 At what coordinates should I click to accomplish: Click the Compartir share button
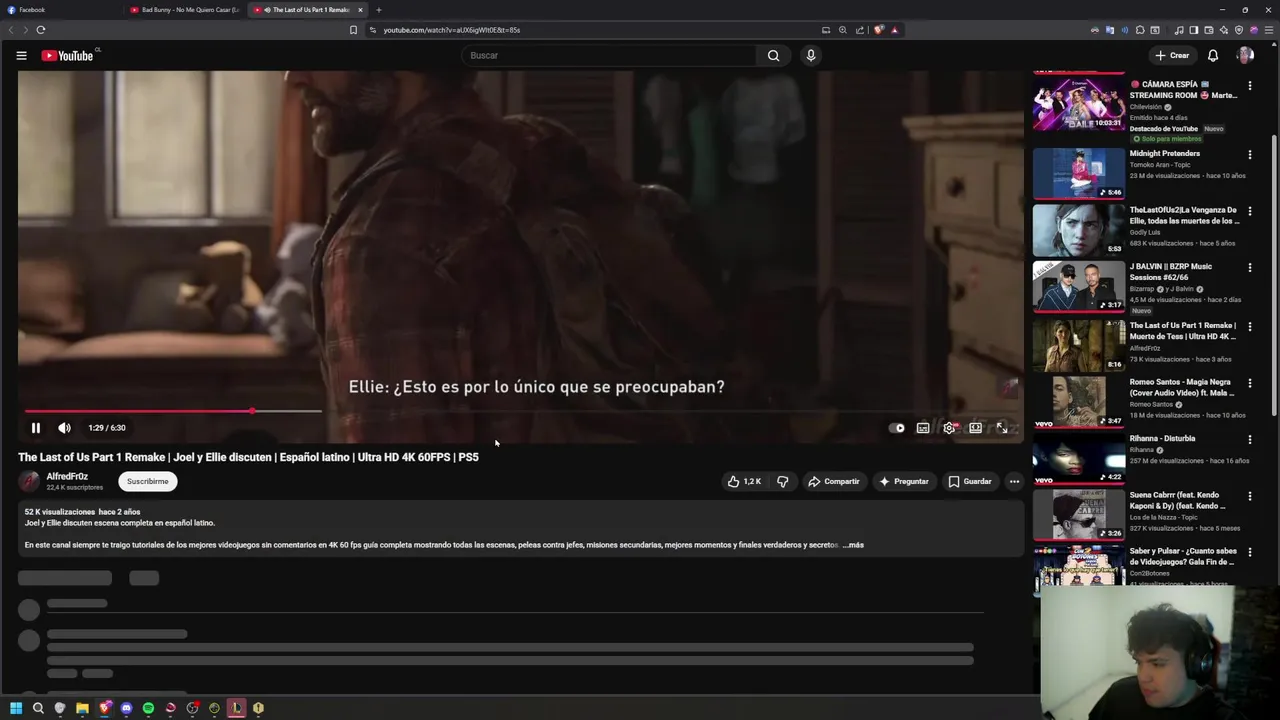pos(834,481)
